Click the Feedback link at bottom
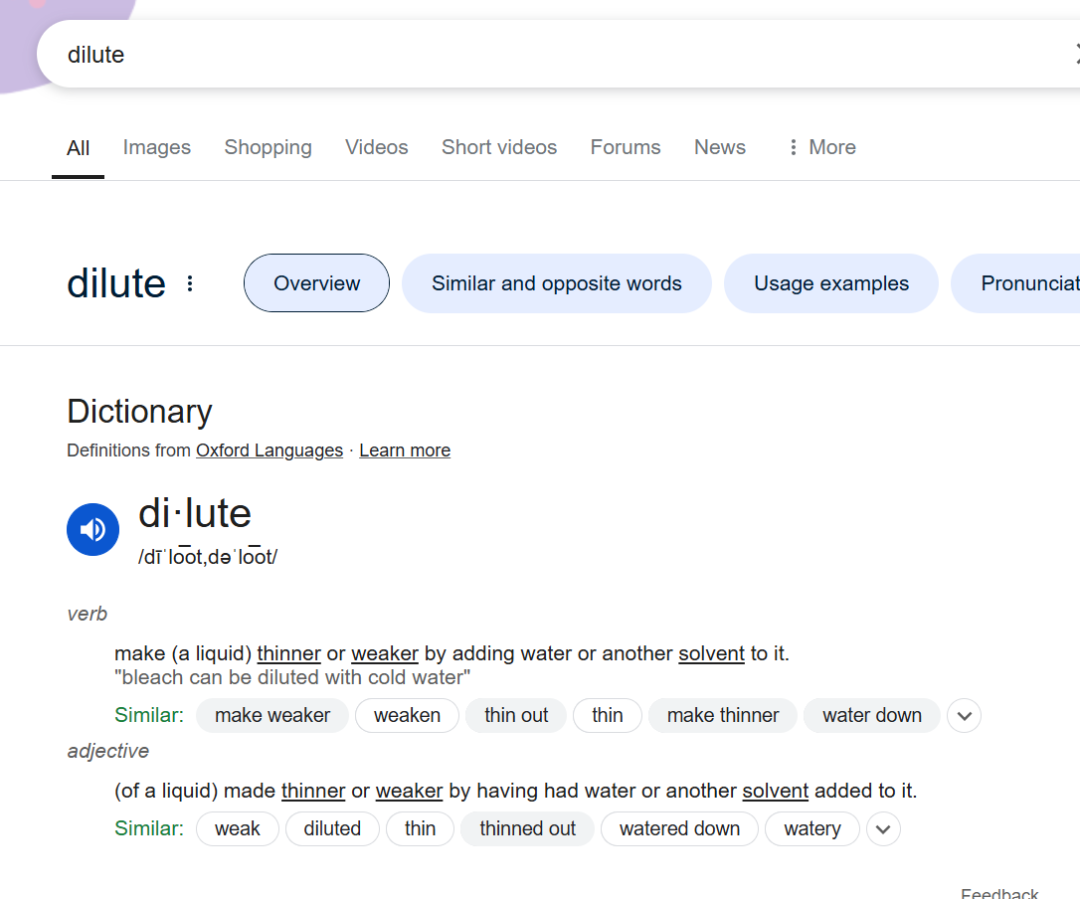Screen dimensions: 1080x899 (x=999, y=893)
